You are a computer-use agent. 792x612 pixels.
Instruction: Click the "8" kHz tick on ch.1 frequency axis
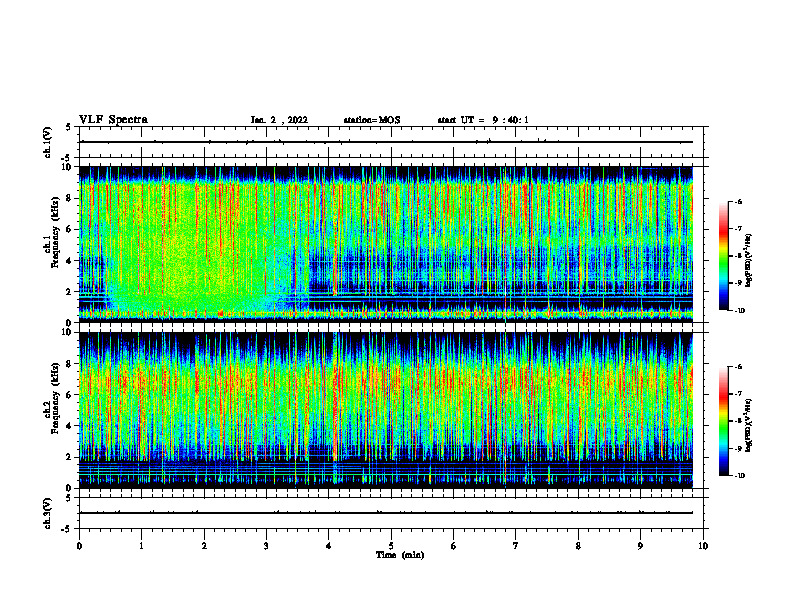coord(70,198)
